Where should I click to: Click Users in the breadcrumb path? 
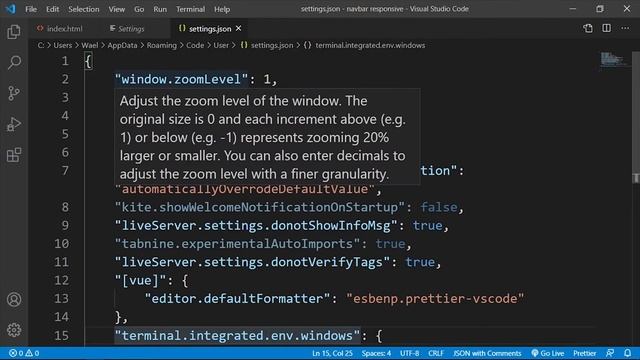click(62, 45)
